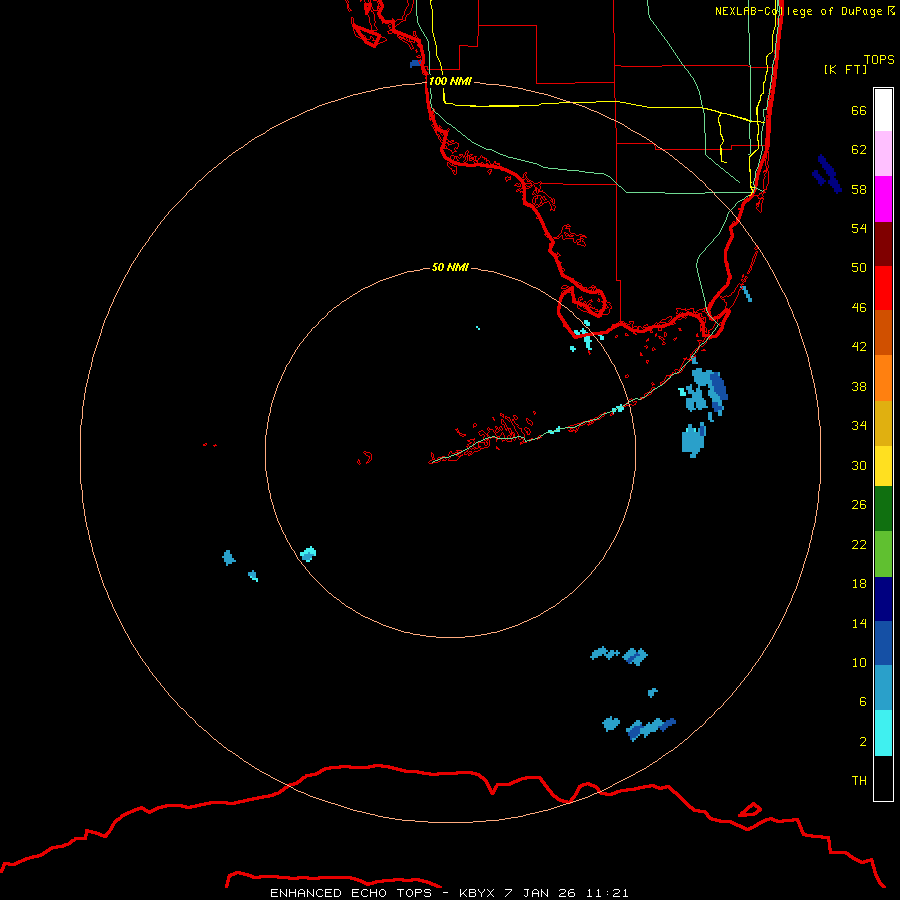This screenshot has width=900, height=900.
Task: Click the "TH" threshold legend label
Action: coord(859,781)
